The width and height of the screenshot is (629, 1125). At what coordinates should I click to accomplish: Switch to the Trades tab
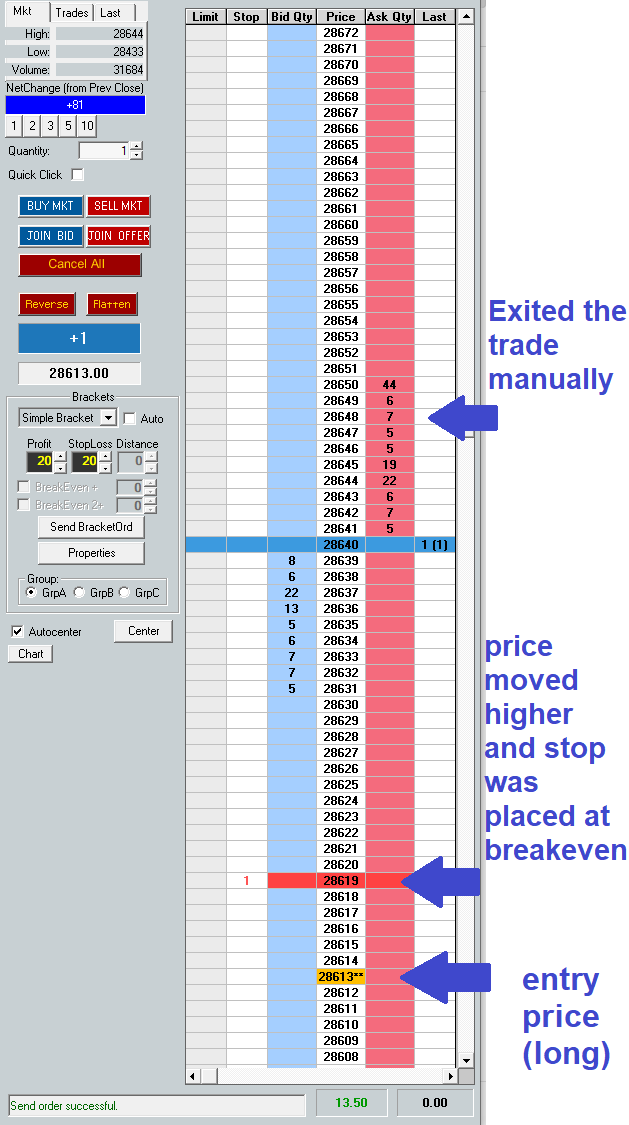coord(72,13)
